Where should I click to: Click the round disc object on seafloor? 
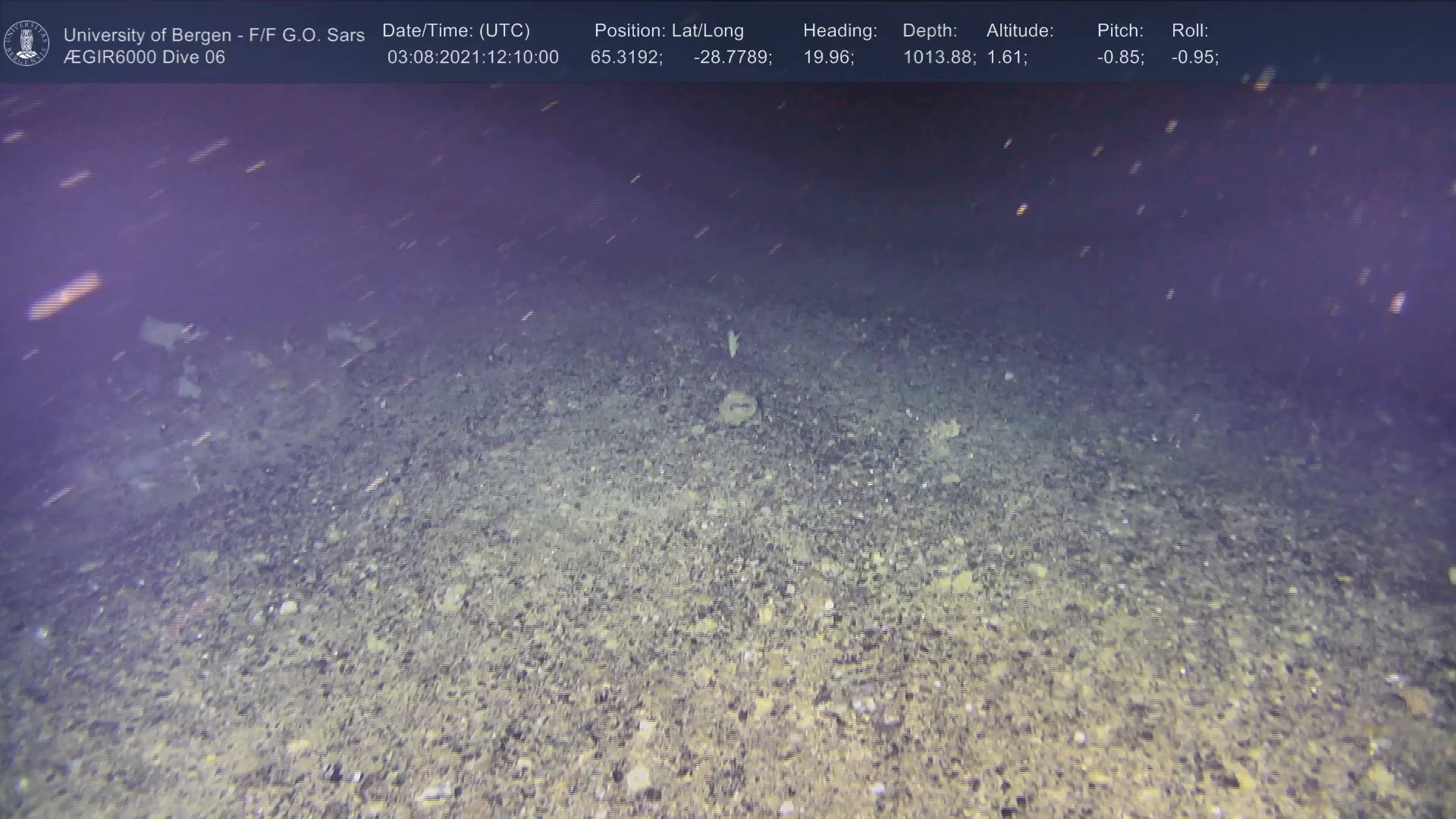point(738,407)
